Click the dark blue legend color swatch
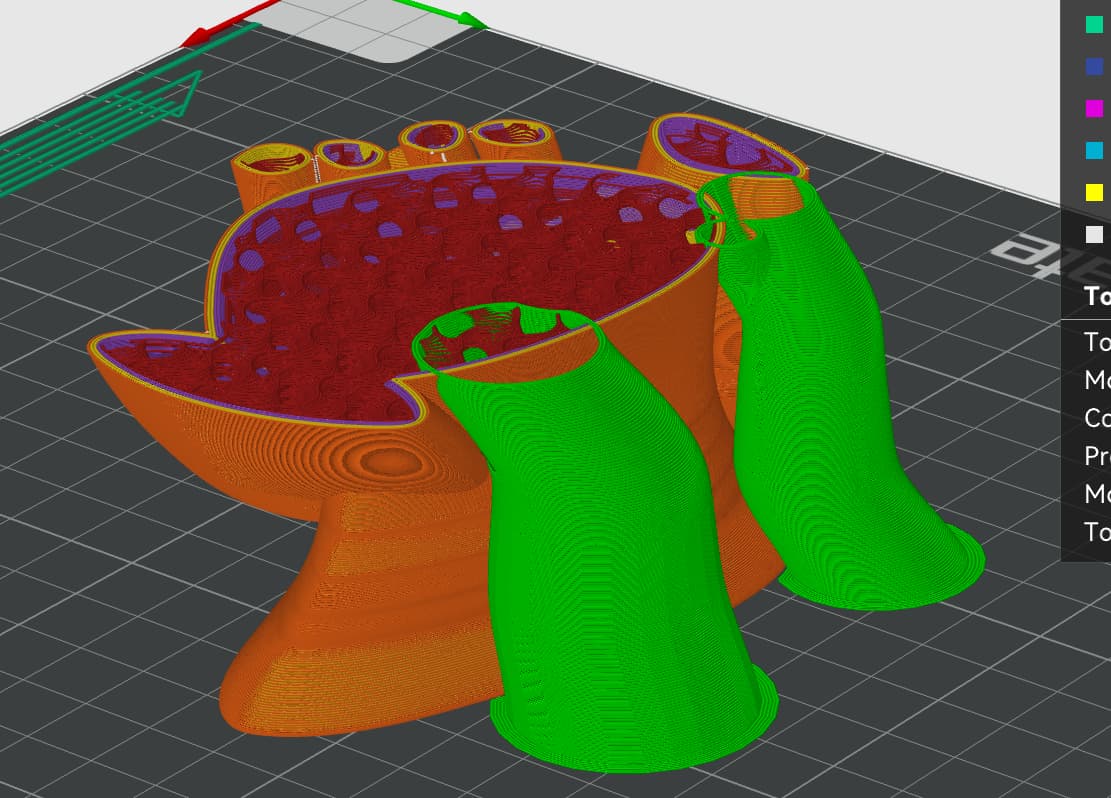Screen dimensions: 1111x798 click(1095, 66)
